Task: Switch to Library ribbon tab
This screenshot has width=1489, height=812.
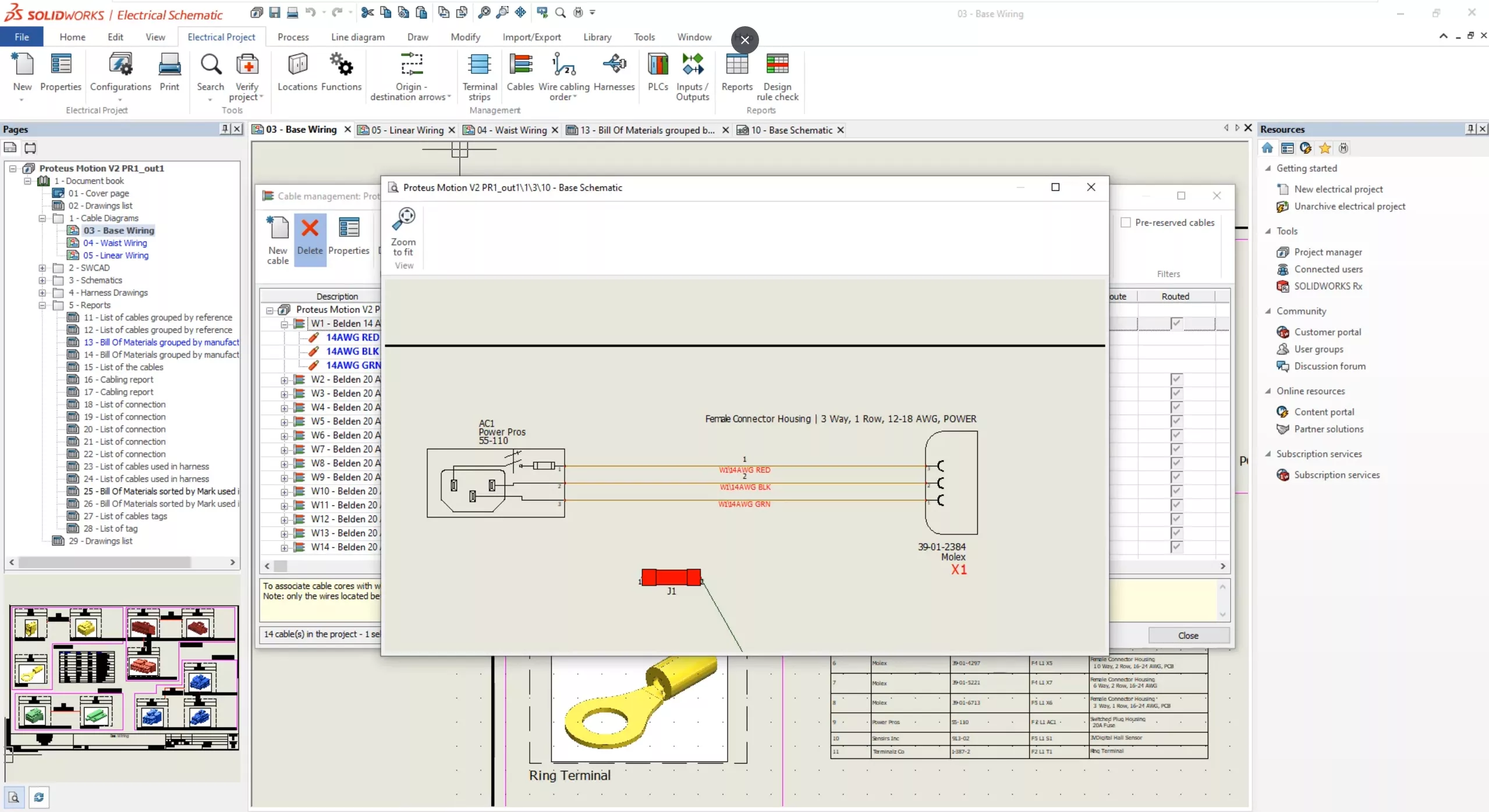Action: (597, 37)
